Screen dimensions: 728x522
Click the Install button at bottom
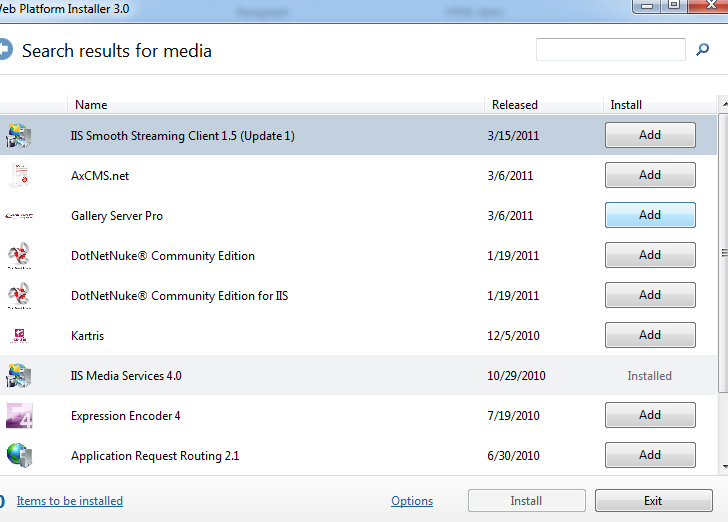pos(526,501)
